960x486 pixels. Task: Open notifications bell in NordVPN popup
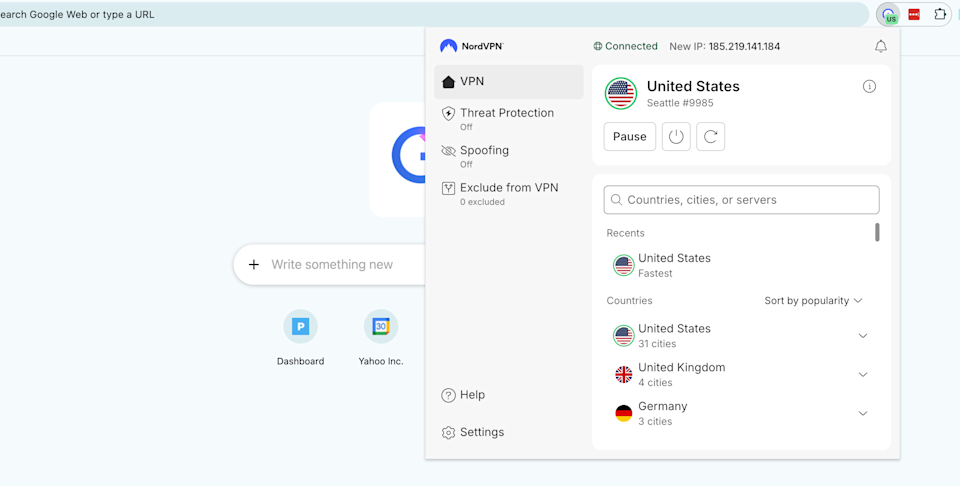[x=880, y=46]
